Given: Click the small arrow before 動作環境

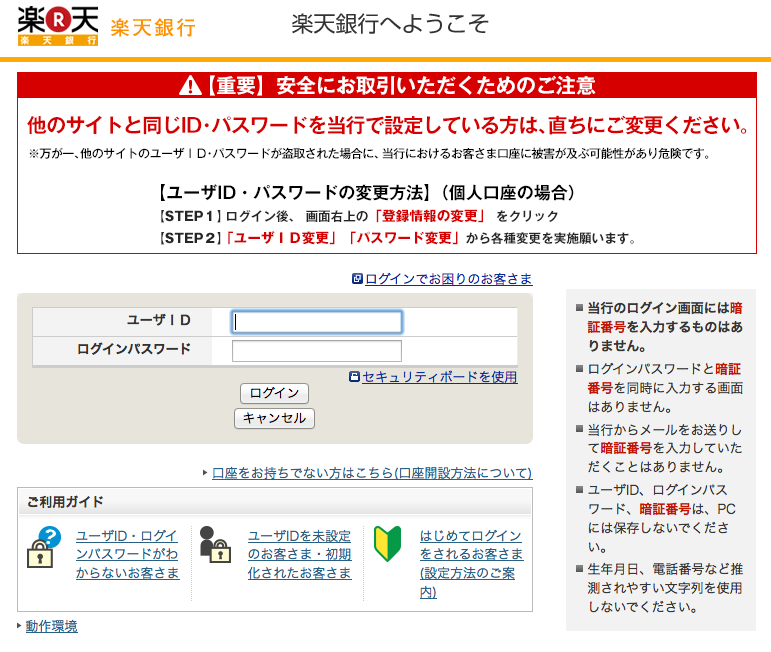Looking at the screenshot, I should pos(19,626).
